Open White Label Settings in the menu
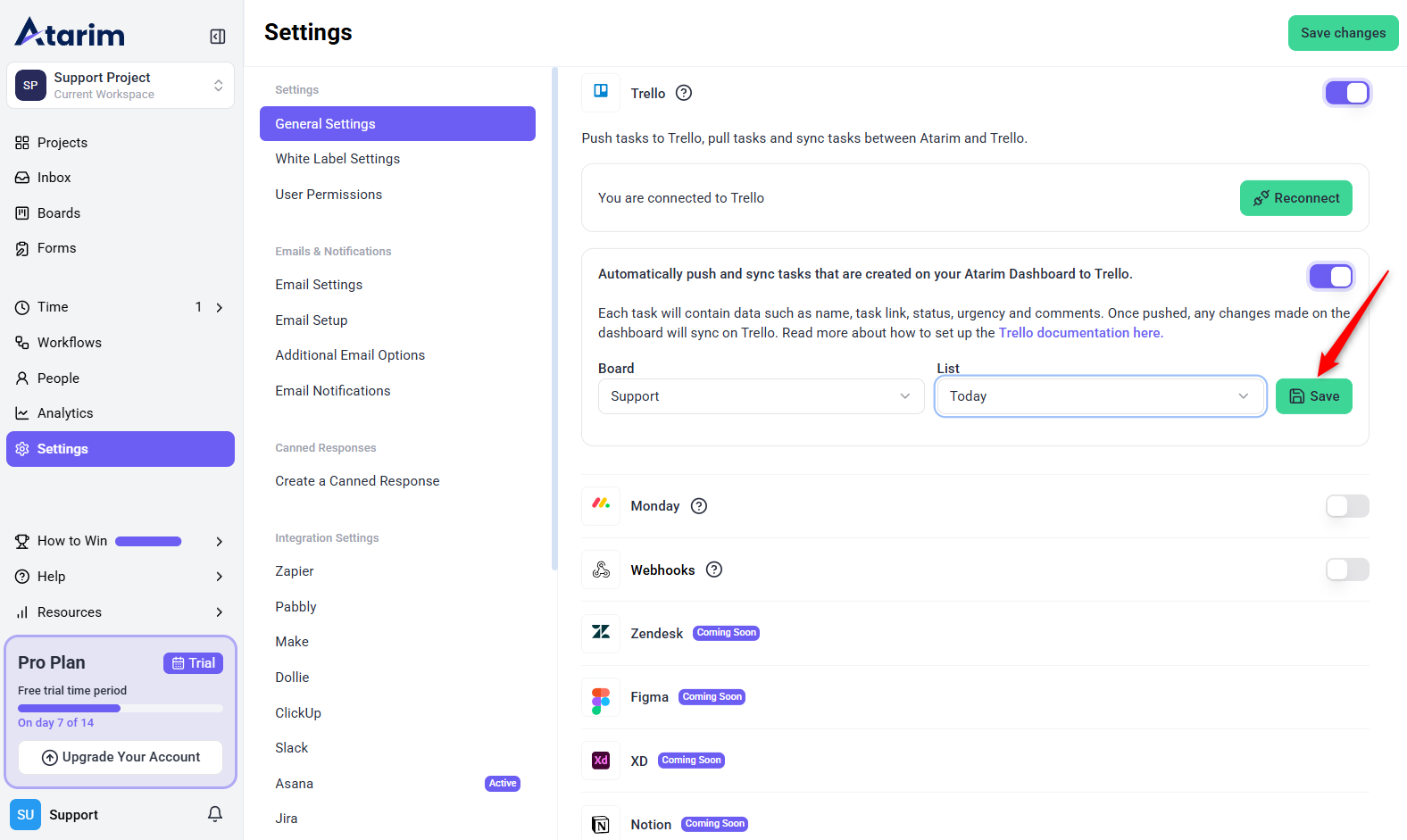 tap(337, 159)
